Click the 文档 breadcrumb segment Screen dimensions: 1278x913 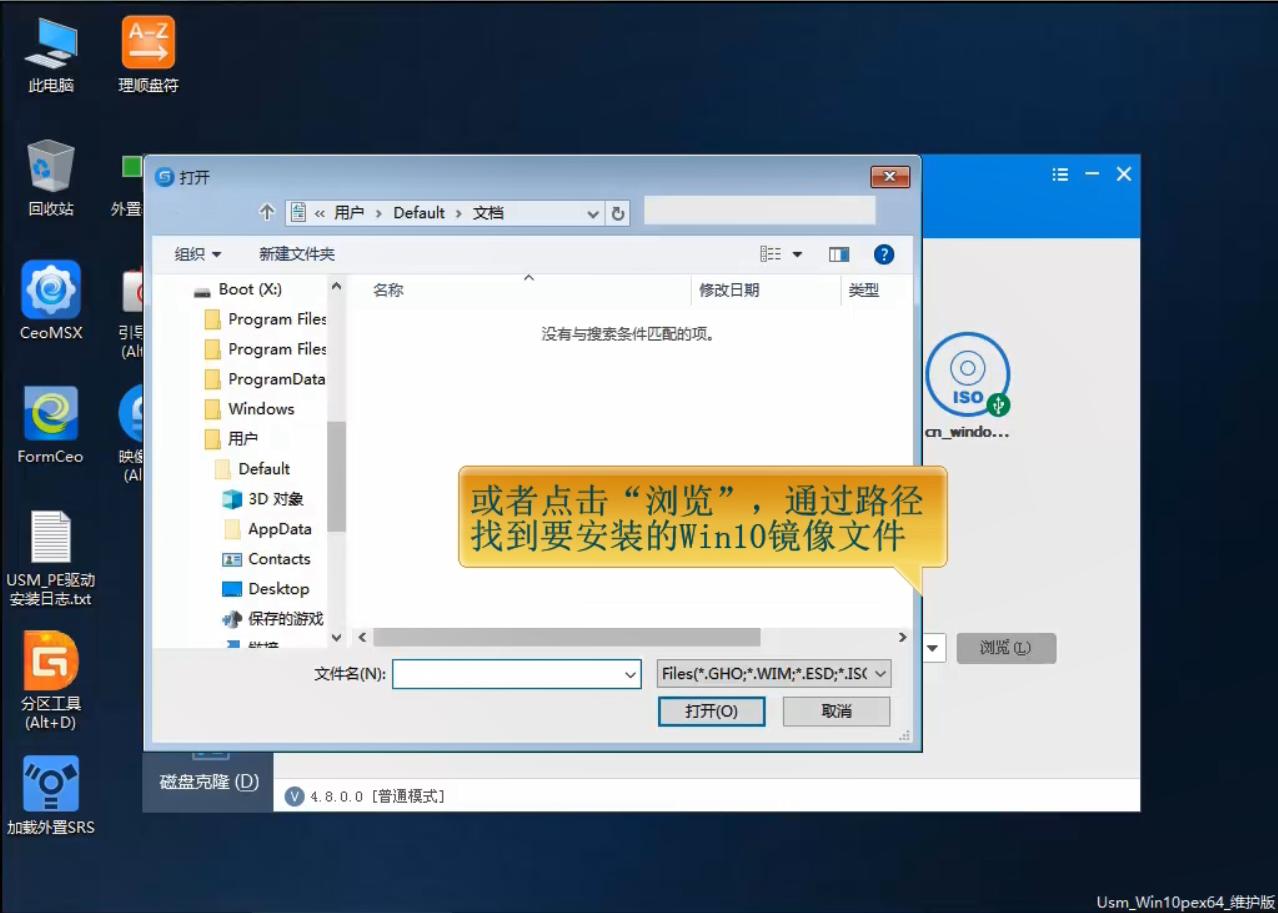489,213
